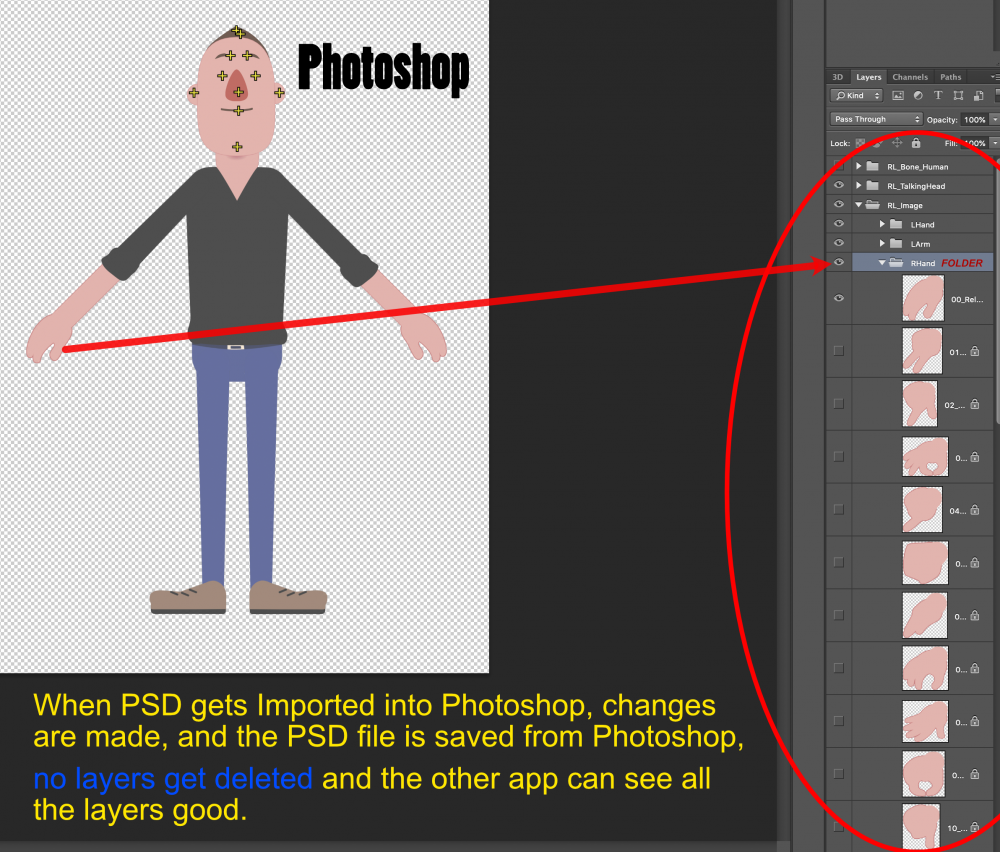1000x852 pixels.
Task: Select the RL_Image group name
Action: point(905,205)
